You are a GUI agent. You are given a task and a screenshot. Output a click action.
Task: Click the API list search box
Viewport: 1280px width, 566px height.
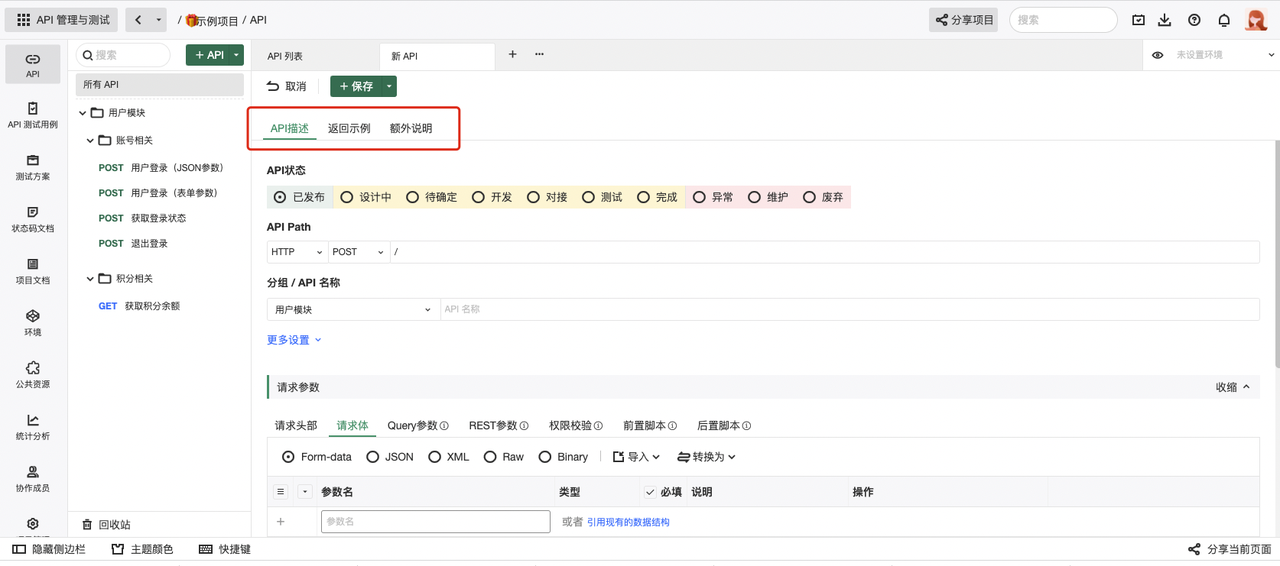pyautogui.click(x=124, y=55)
